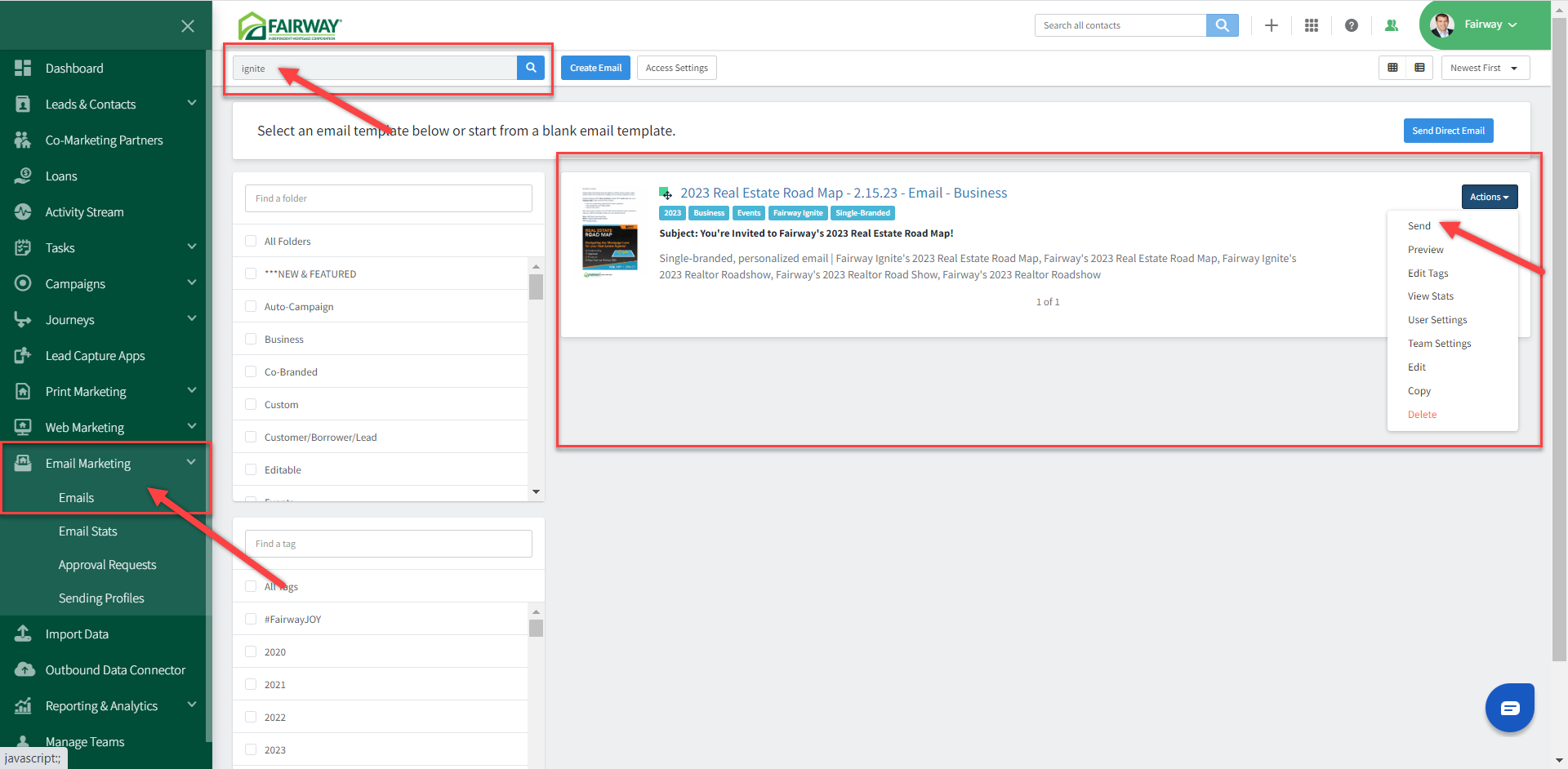Click the Journeys branch icon

23,320
